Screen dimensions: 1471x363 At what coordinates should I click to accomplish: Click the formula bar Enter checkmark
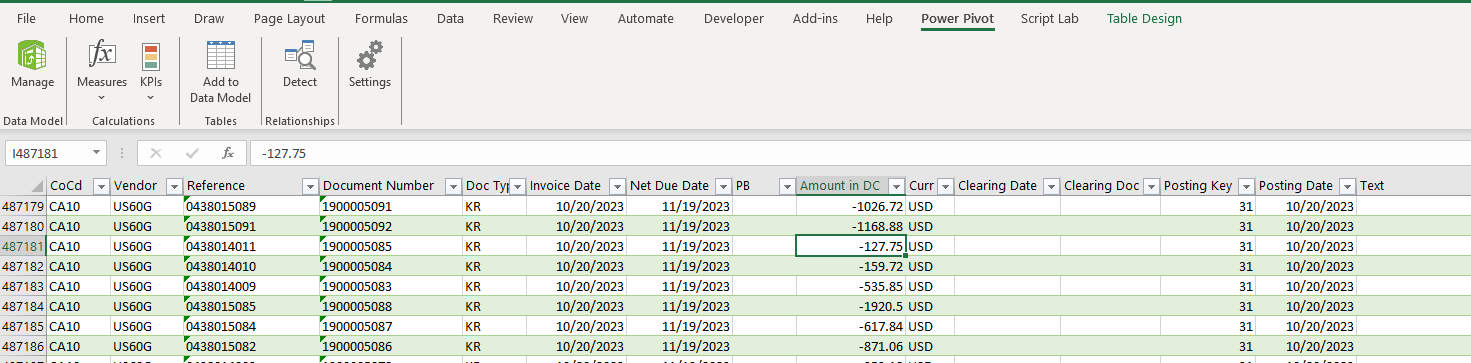192,153
